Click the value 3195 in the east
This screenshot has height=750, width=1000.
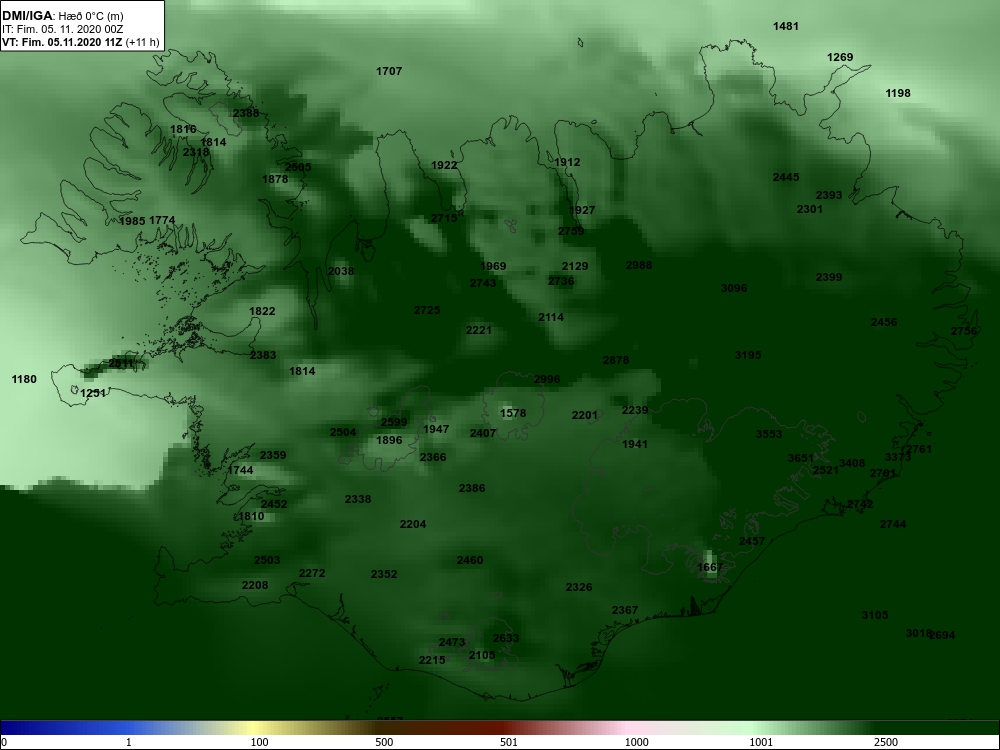748,355
